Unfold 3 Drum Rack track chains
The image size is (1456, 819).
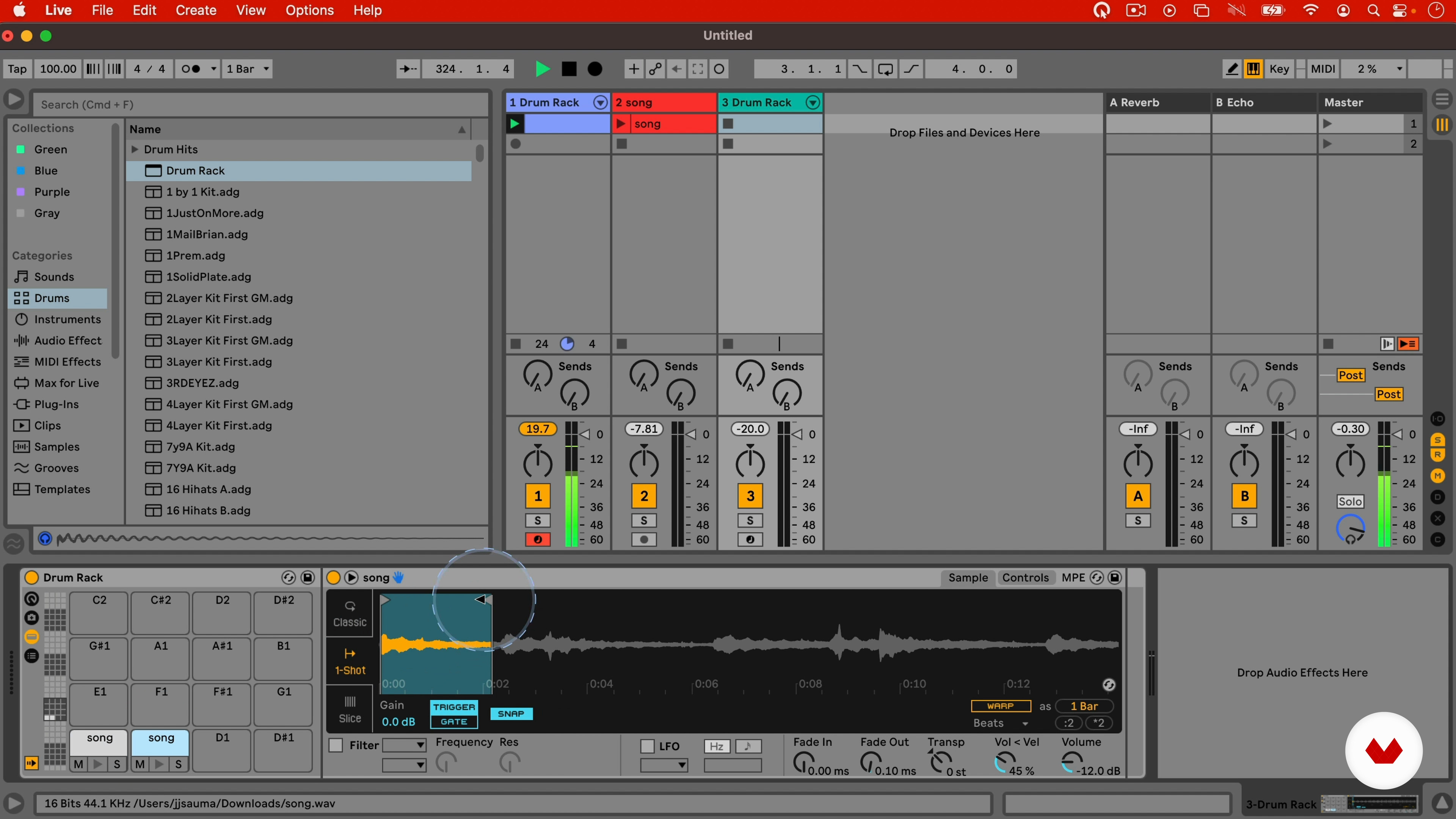[813, 102]
